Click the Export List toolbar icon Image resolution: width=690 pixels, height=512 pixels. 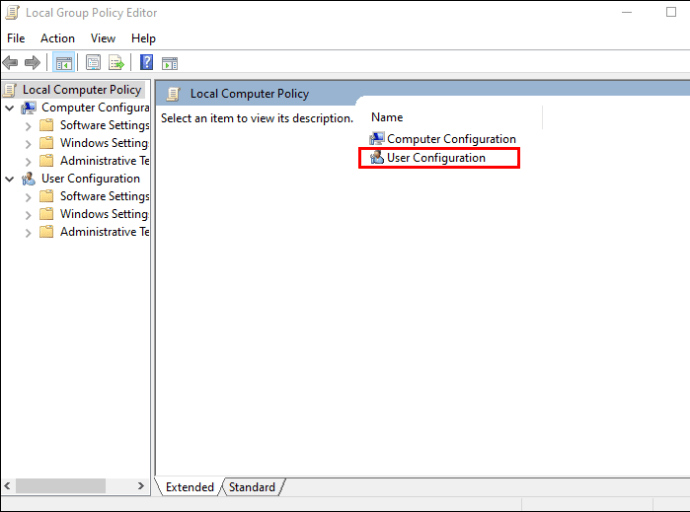pos(117,63)
